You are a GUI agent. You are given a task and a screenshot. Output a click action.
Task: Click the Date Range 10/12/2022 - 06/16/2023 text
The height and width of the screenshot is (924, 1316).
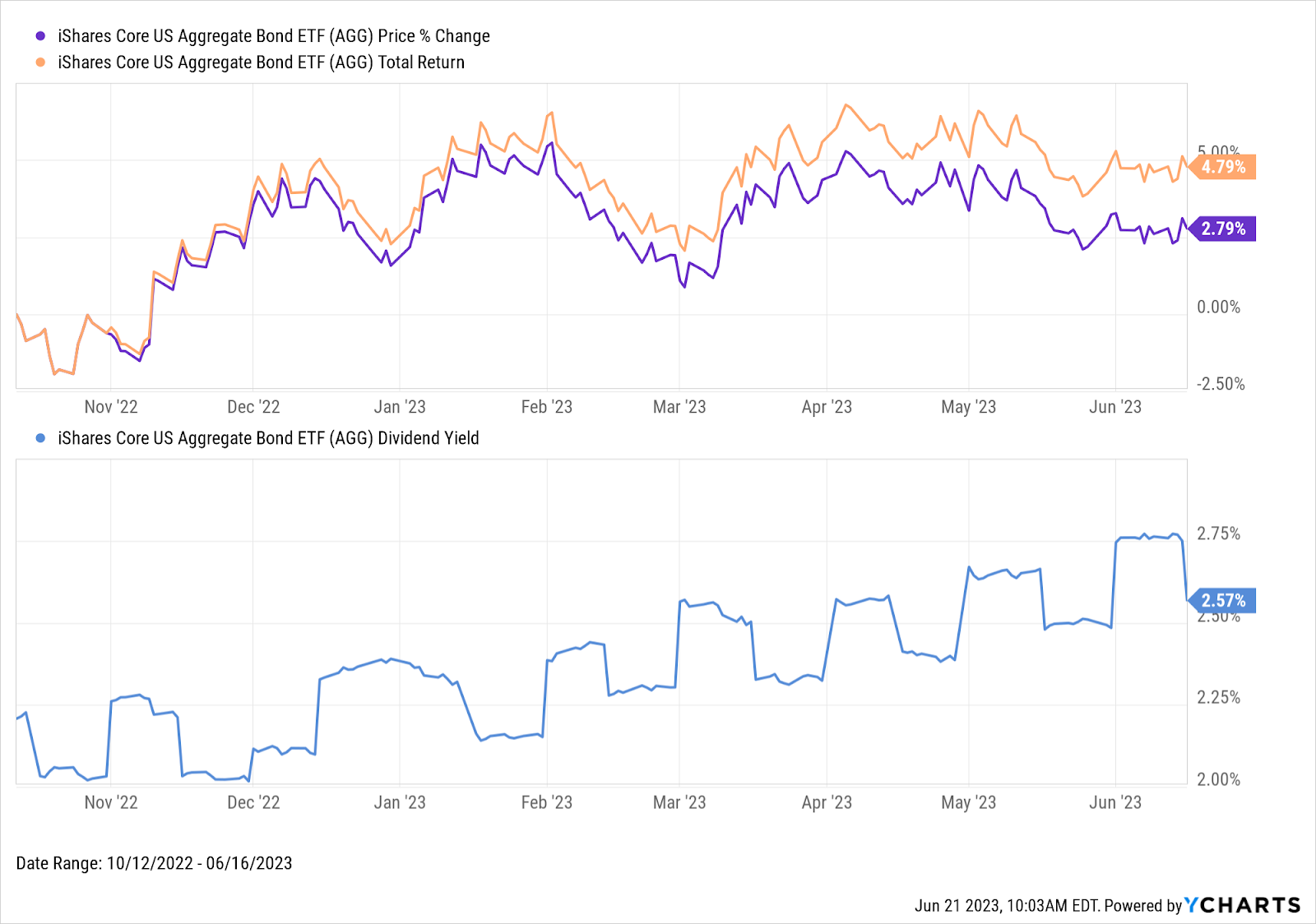pyautogui.click(x=155, y=863)
